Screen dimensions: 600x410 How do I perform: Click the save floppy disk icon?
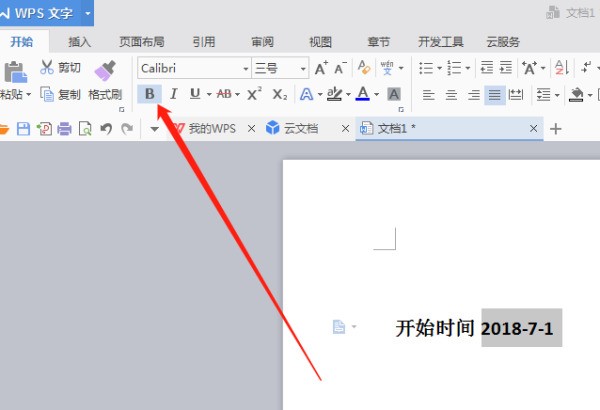point(23,129)
